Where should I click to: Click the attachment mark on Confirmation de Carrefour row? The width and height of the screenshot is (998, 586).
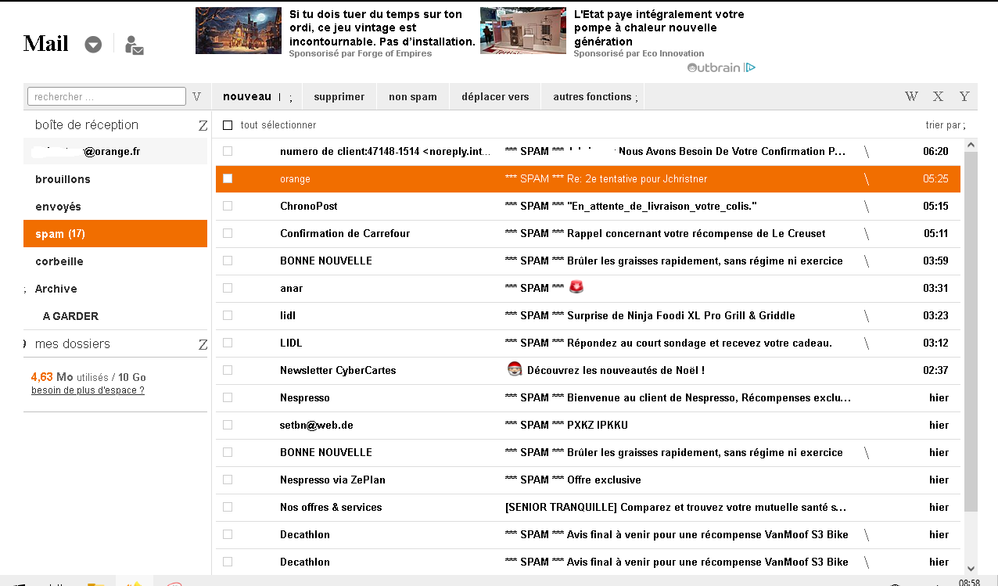click(x=866, y=234)
